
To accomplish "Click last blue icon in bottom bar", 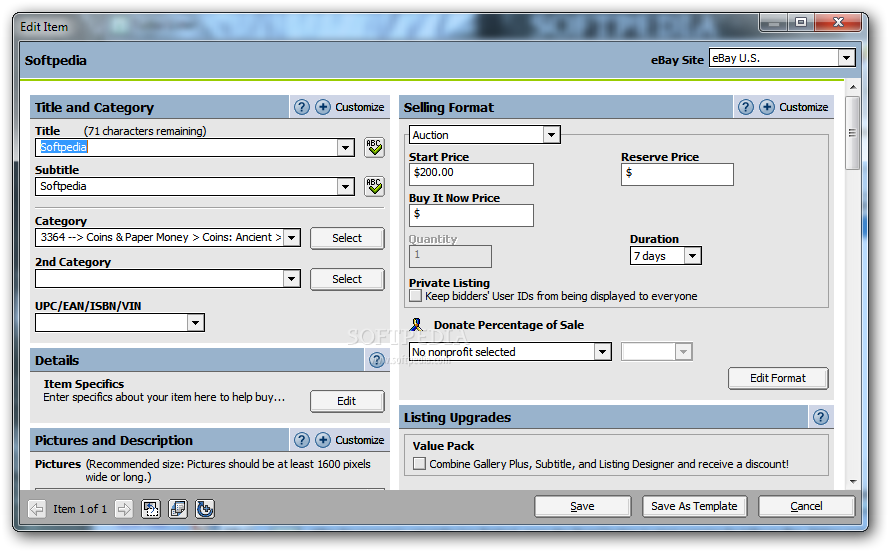I will point(205,509).
